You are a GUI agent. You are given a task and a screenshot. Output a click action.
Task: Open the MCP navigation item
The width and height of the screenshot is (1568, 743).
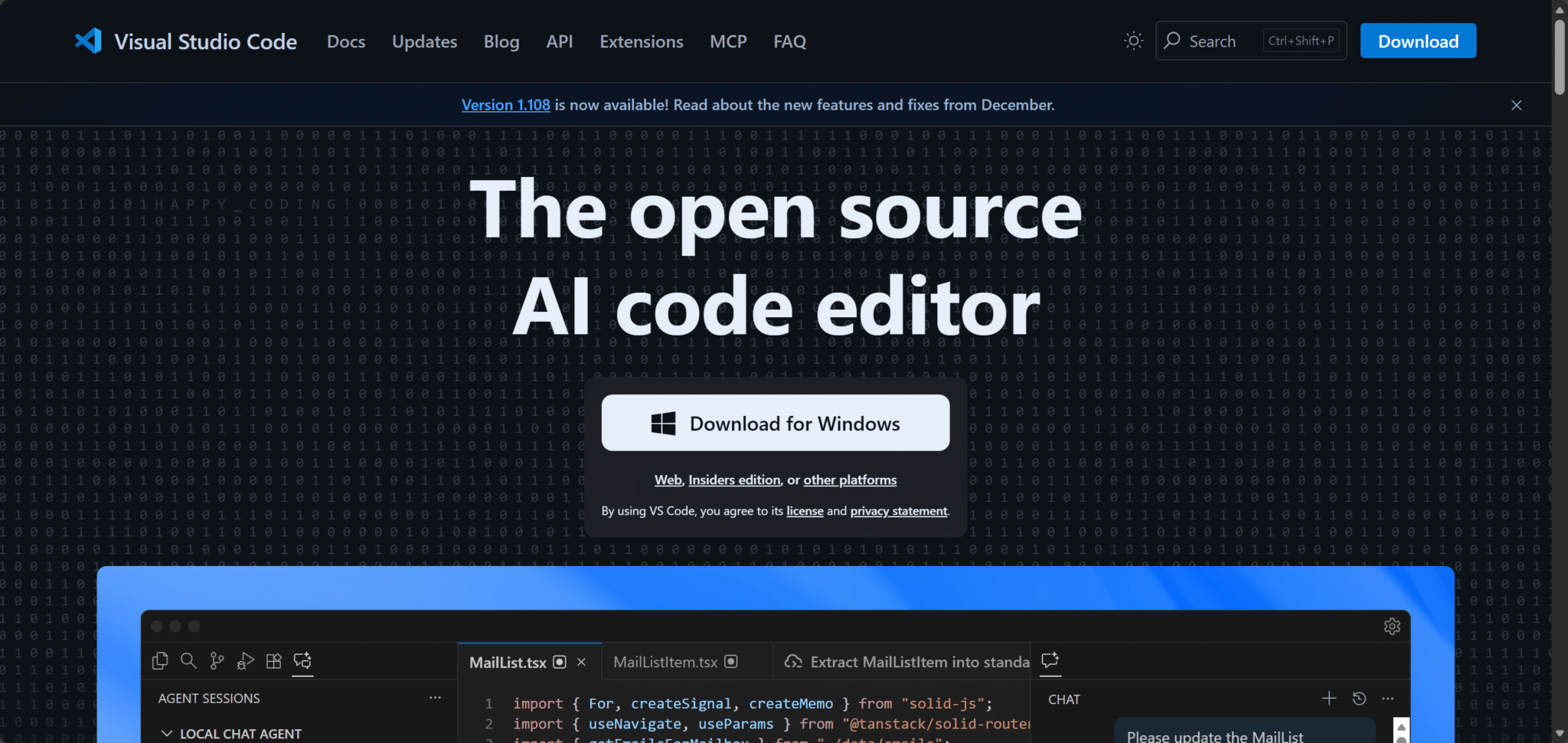[728, 41]
